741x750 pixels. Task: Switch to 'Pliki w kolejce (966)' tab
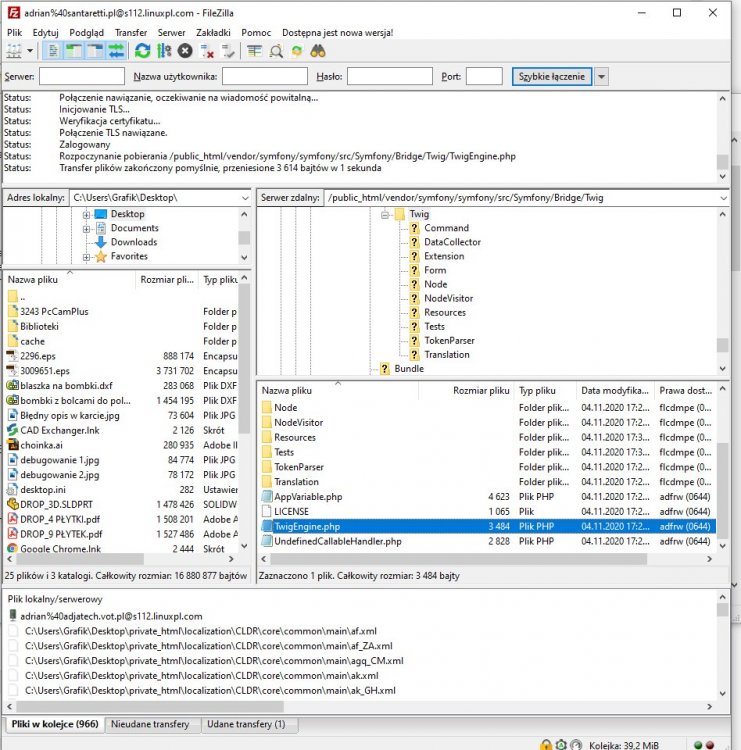[55, 724]
